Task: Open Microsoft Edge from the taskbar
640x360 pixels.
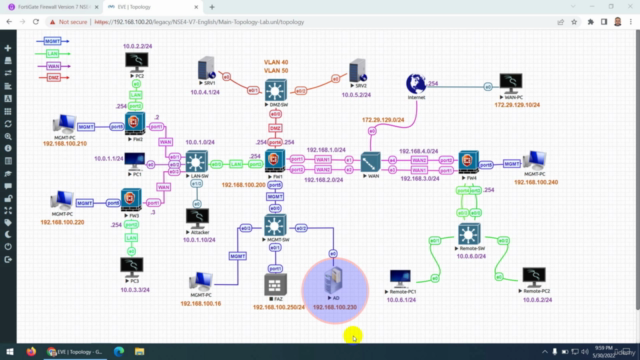Action: click(119, 351)
